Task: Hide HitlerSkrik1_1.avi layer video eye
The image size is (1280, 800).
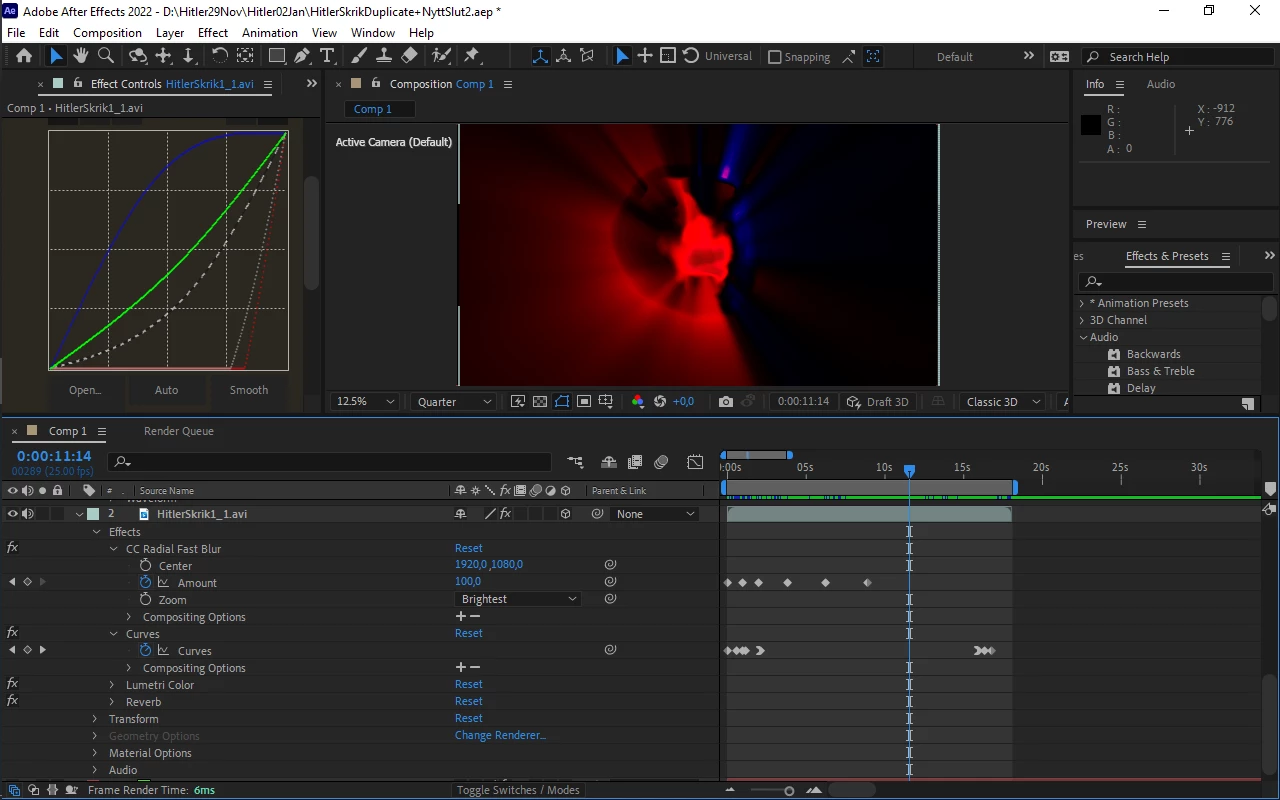Action: point(12,514)
